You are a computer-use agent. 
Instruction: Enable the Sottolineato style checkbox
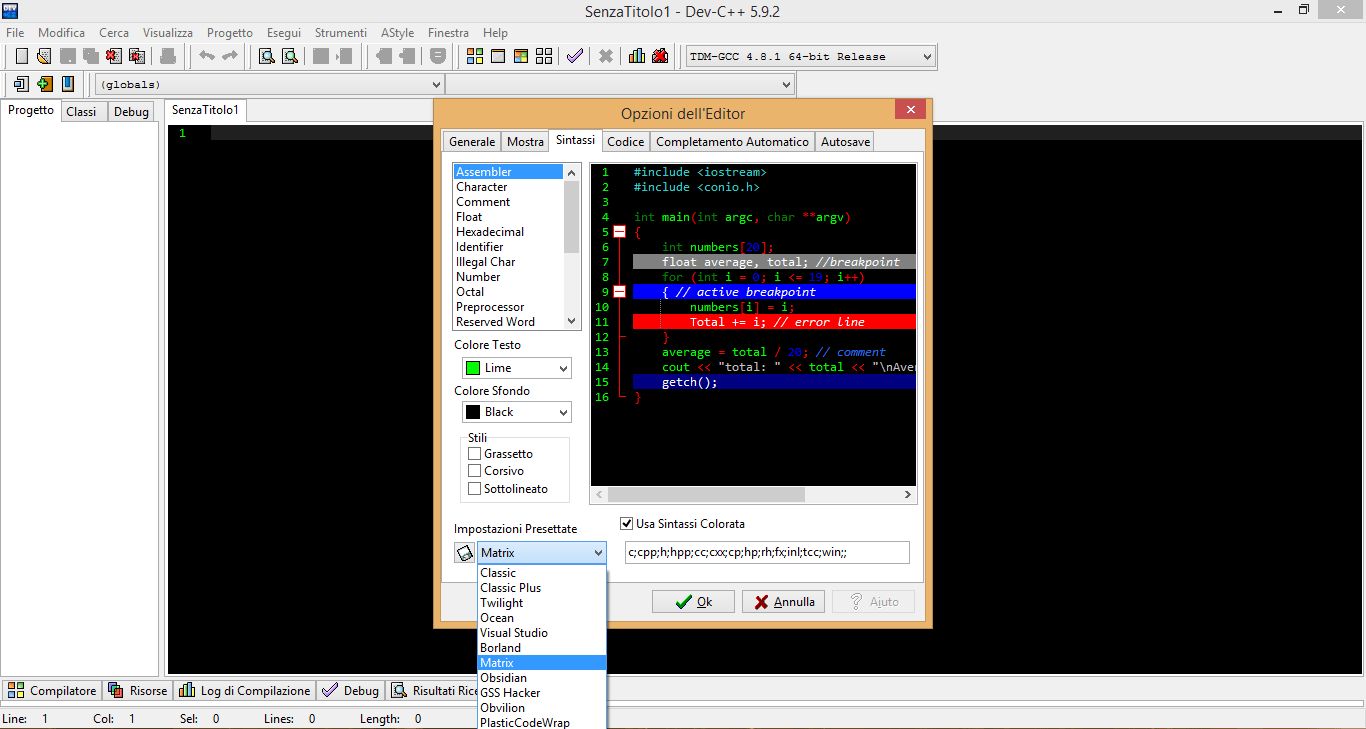pos(475,489)
